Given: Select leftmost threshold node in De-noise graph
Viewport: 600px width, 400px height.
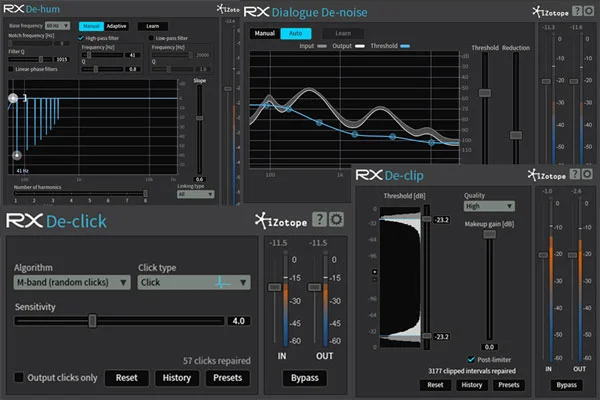Looking at the screenshot, I should [x=267, y=105].
